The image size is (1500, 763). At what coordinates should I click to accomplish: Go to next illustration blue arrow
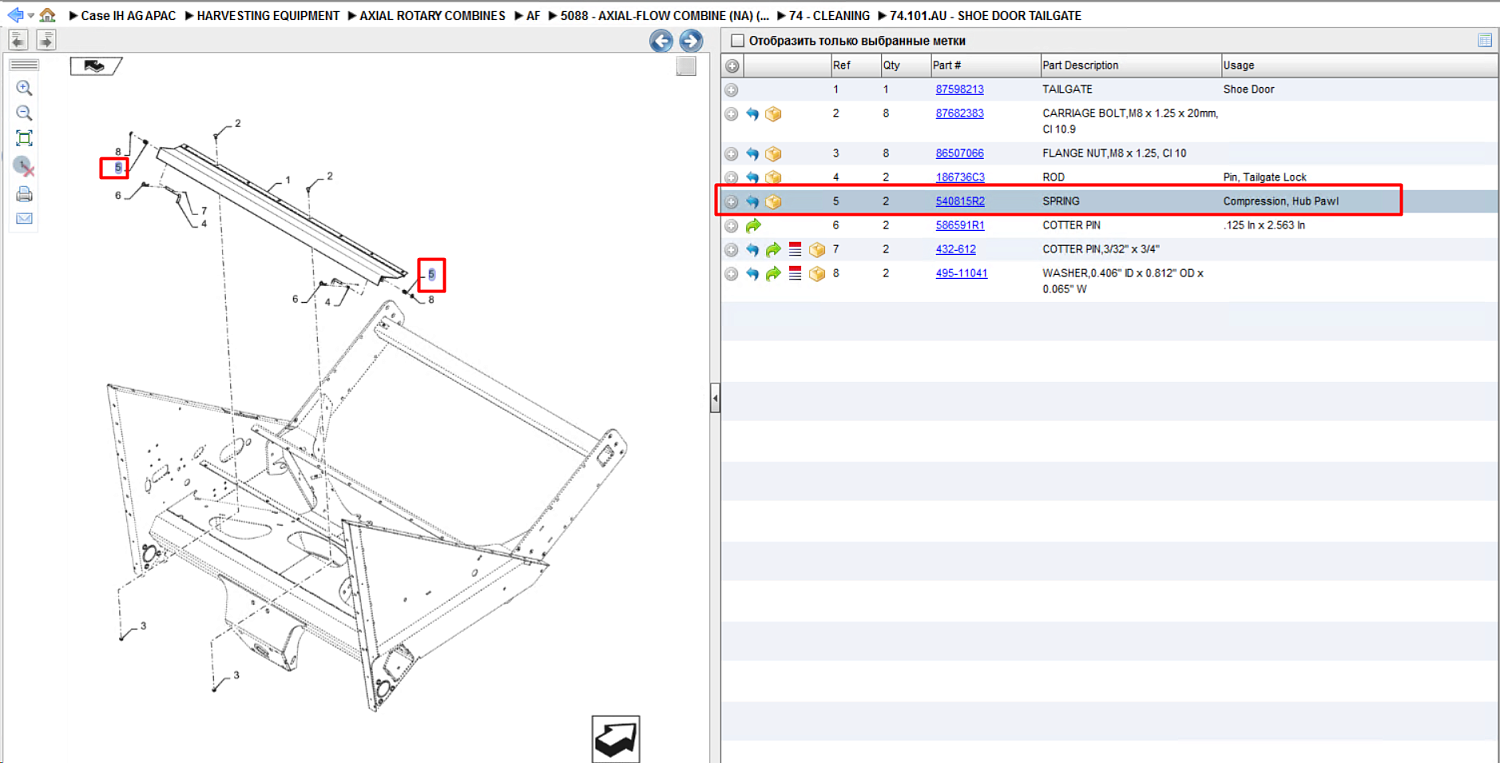coord(691,41)
